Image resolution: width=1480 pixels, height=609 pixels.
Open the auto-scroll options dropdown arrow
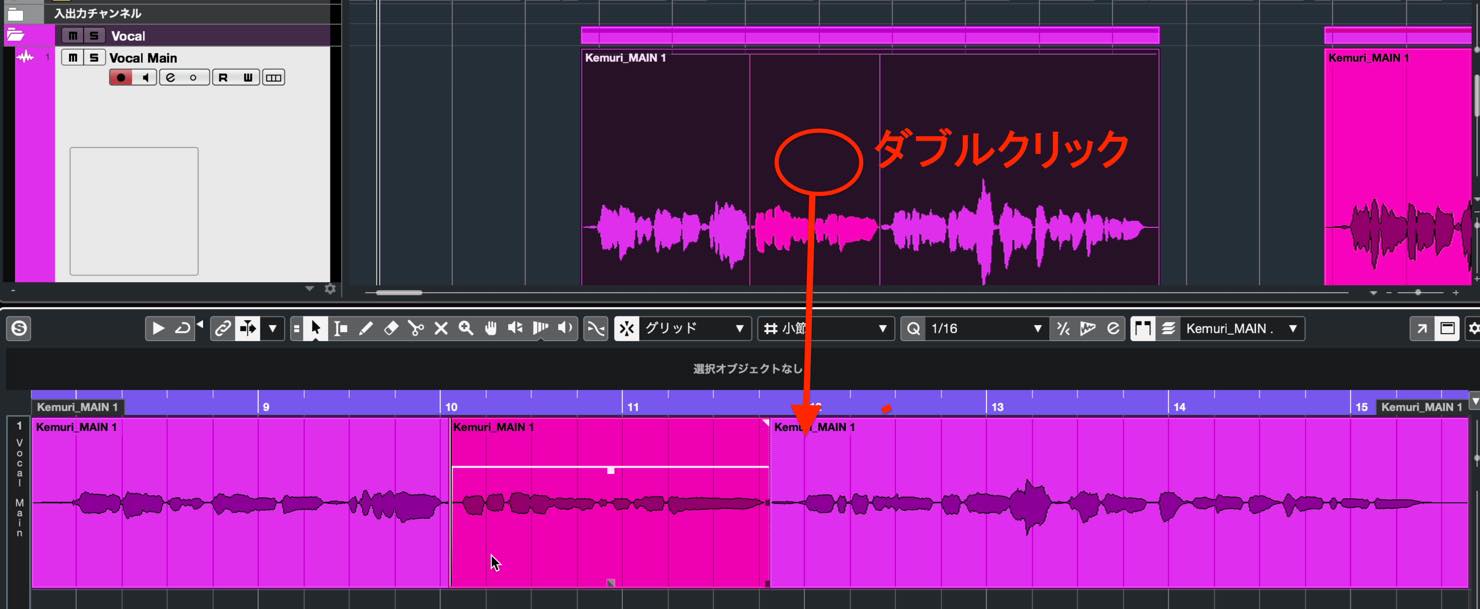coord(272,328)
